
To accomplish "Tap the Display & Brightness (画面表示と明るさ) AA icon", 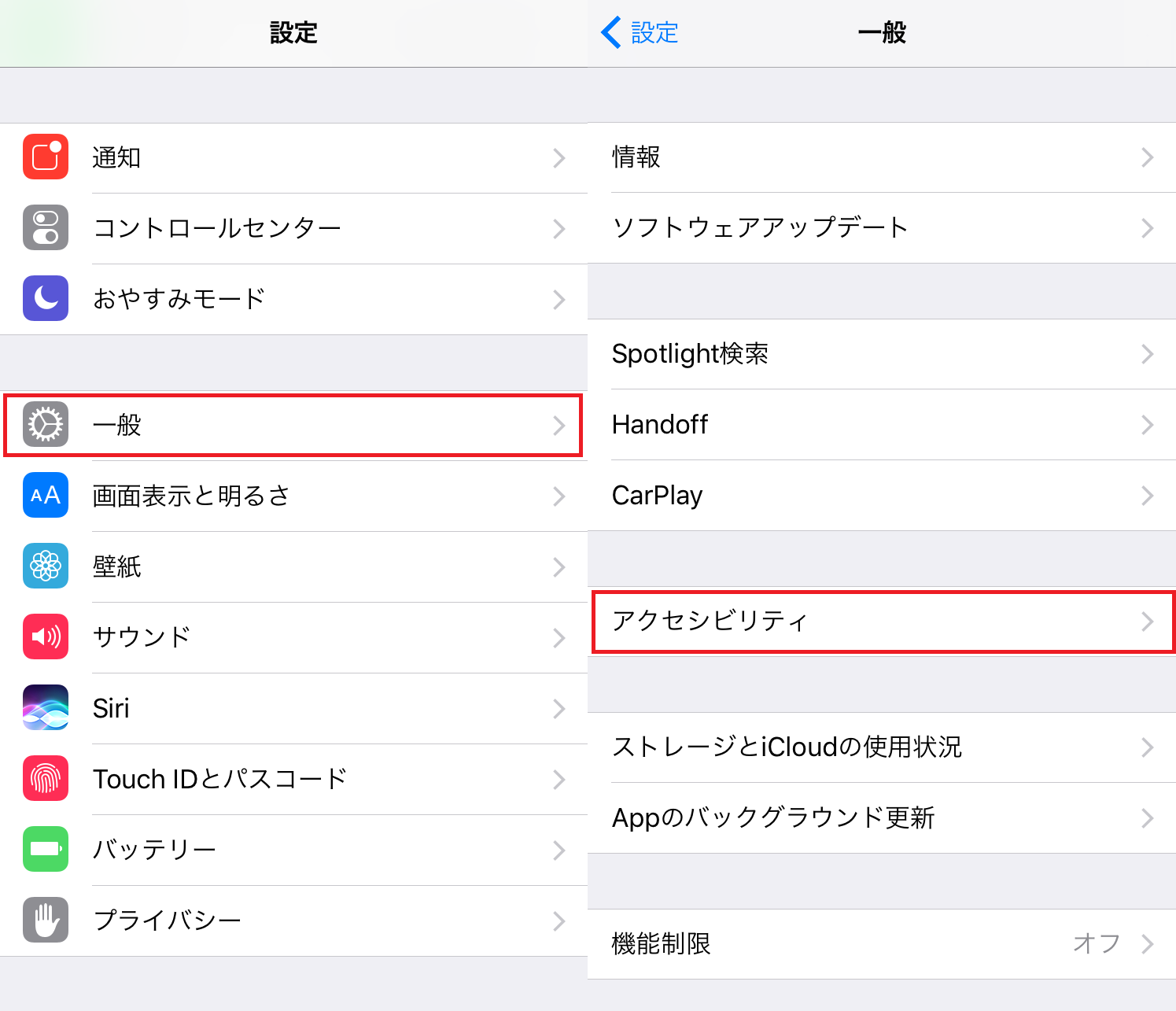I will click(46, 495).
